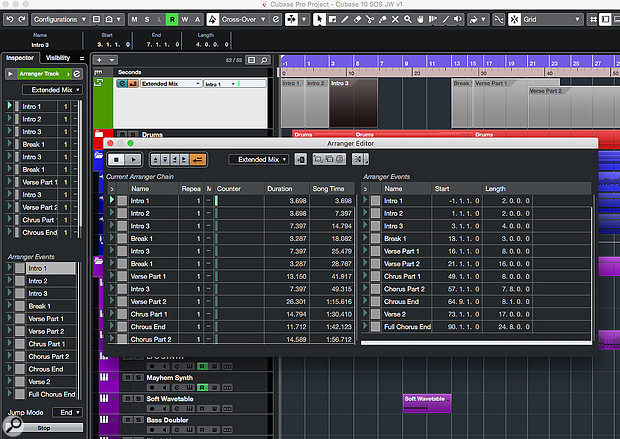Image resolution: width=620 pixels, height=439 pixels.
Task: Toggle Read button on Mayhem Synth track
Action: pos(202,388)
